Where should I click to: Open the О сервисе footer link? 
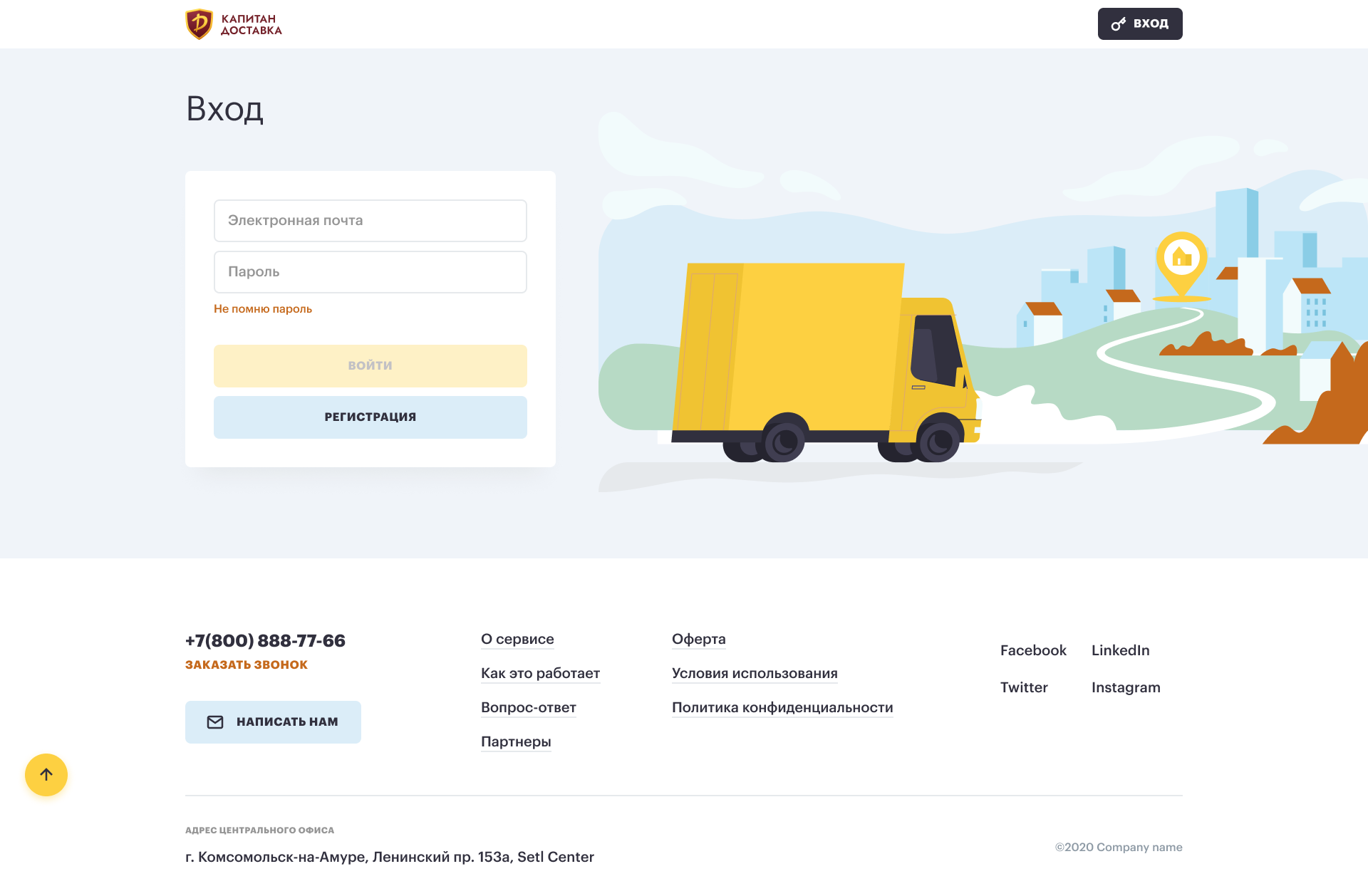(x=517, y=639)
